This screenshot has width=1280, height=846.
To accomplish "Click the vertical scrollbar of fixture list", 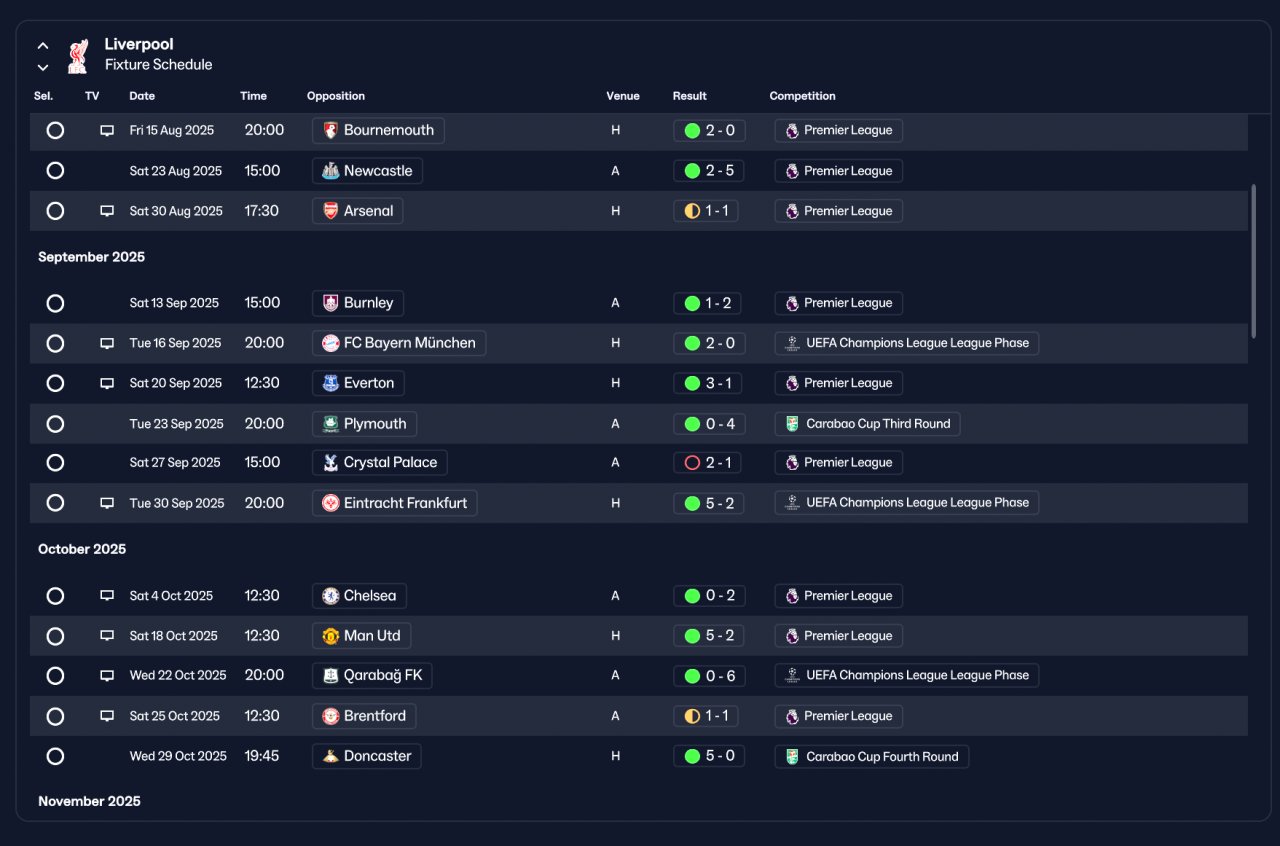I will [x=1253, y=260].
